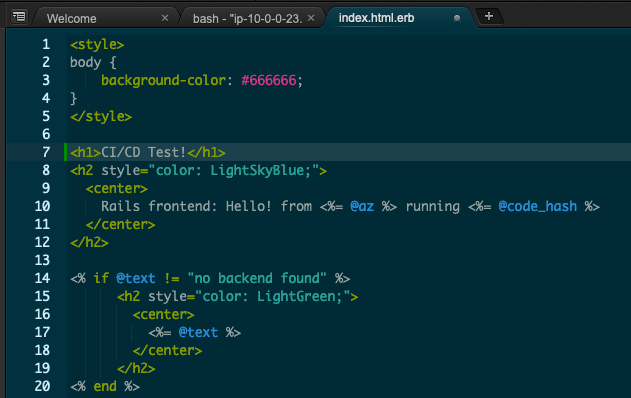631x398 pixels.
Task: Select the index.html.erb tab
Action: tap(376, 18)
